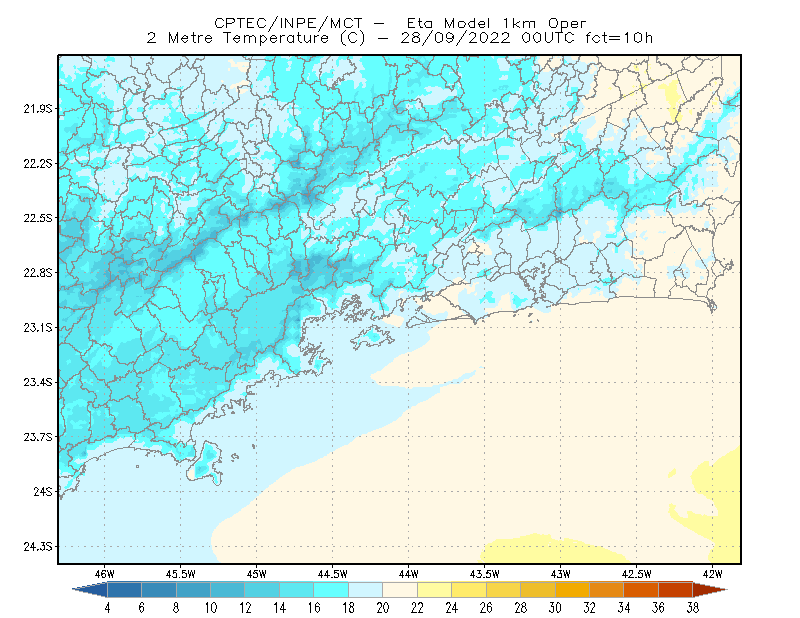Click the dark blue left arrow of colorbar
Image resolution: width=800 pixels, height=618 pixels.
pyautogui.click(x=90, y=590)
